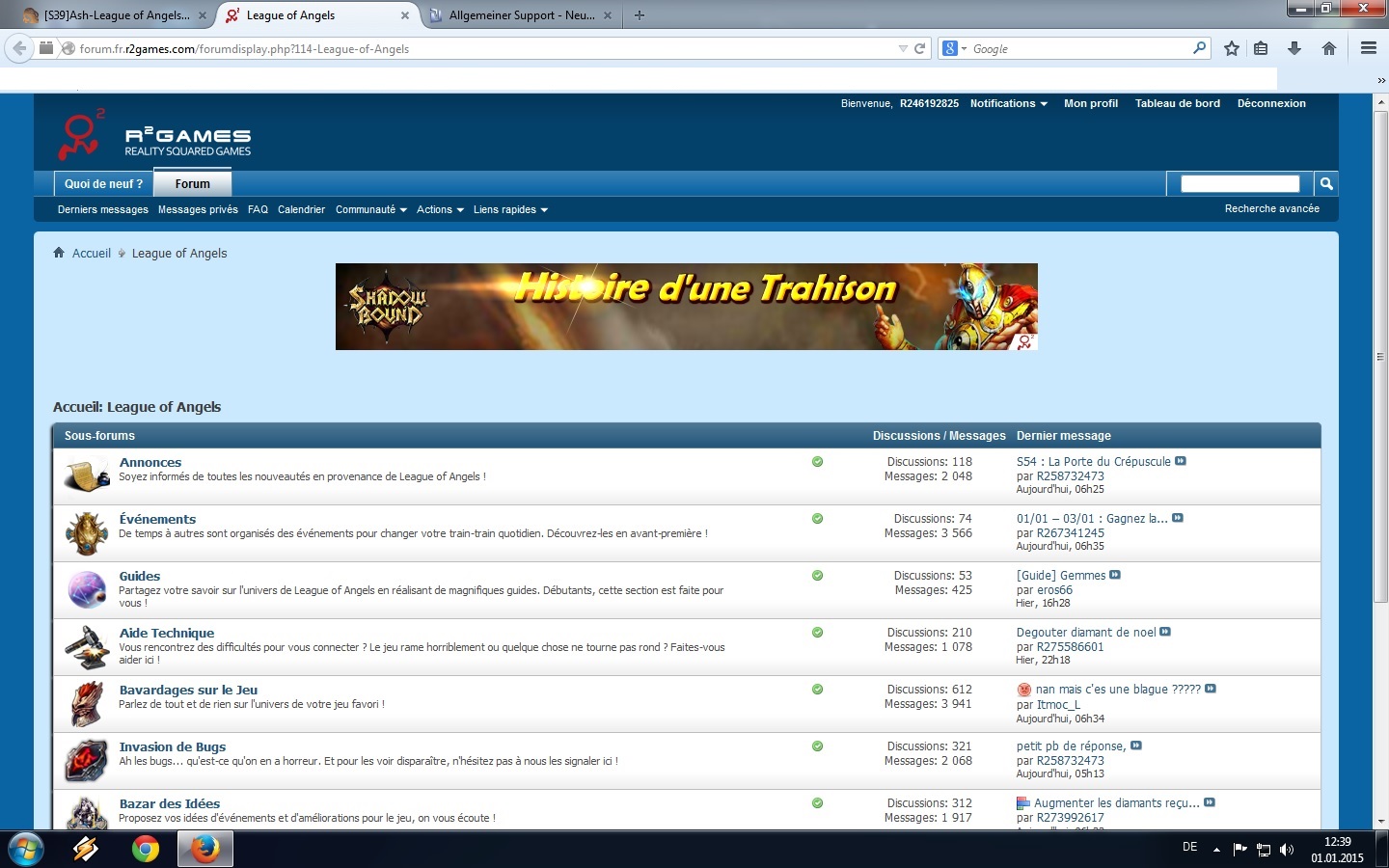Open the Bavardages sur le Jeu forum

point(188,690)
